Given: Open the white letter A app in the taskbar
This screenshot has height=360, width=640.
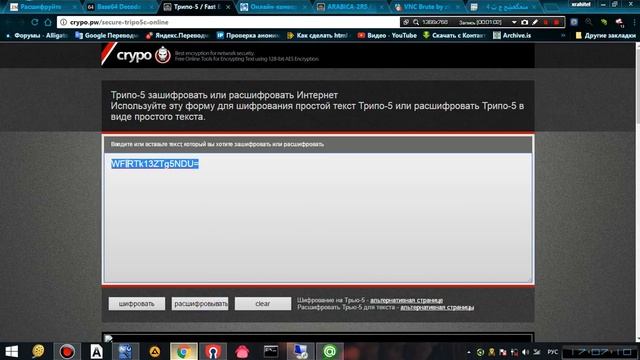Looking at the screenshot, I should (96, 351).
